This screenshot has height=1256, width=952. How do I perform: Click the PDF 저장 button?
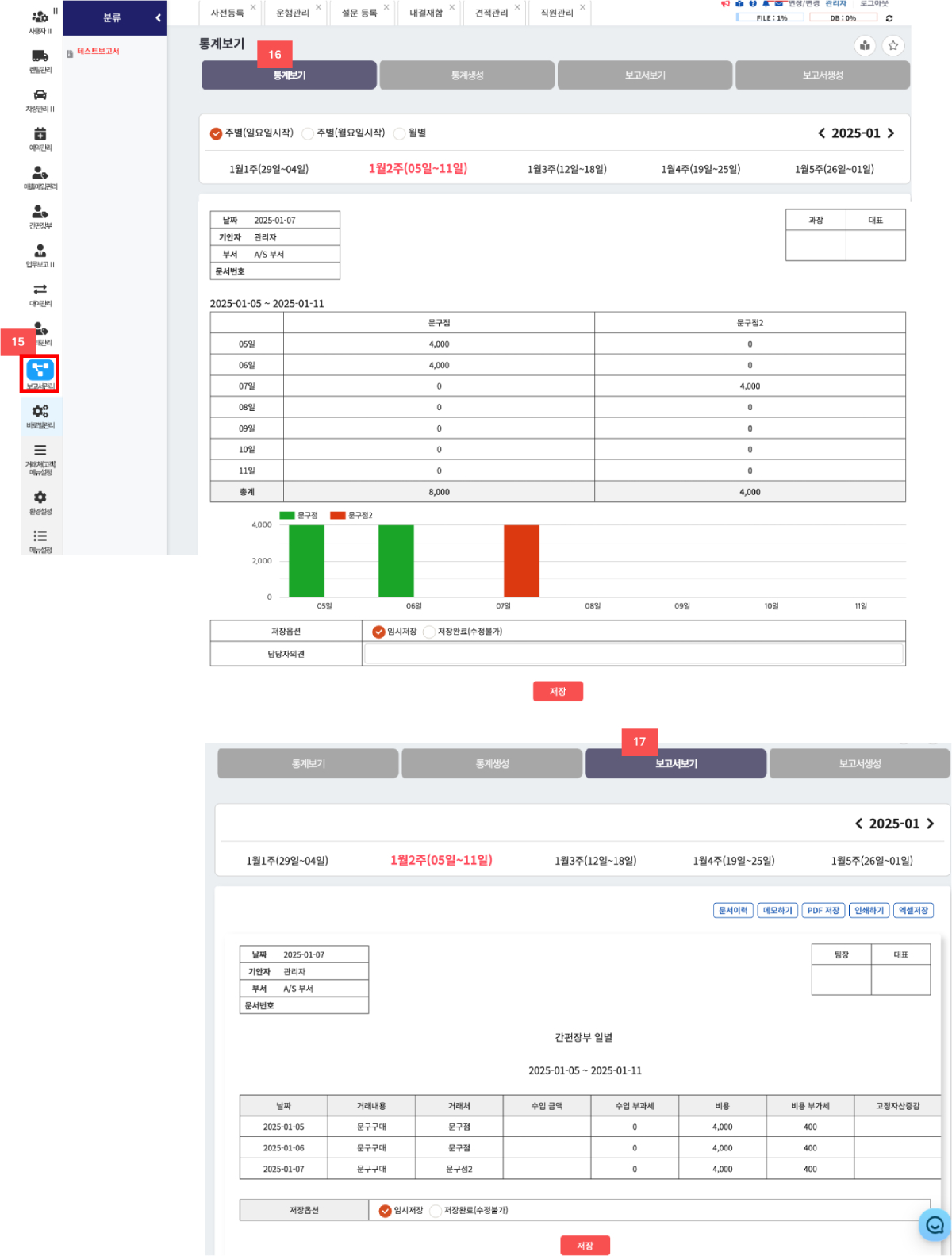coord(823,911)
